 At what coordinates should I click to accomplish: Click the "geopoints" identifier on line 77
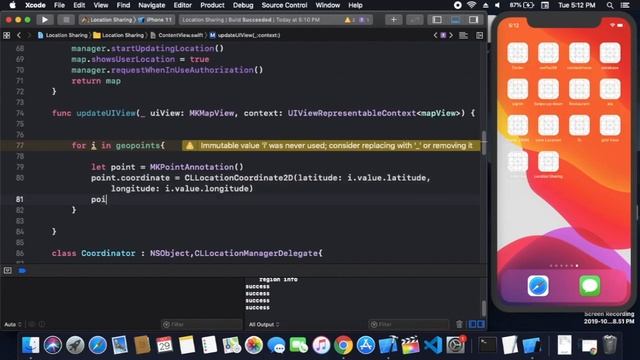point(138,146)
